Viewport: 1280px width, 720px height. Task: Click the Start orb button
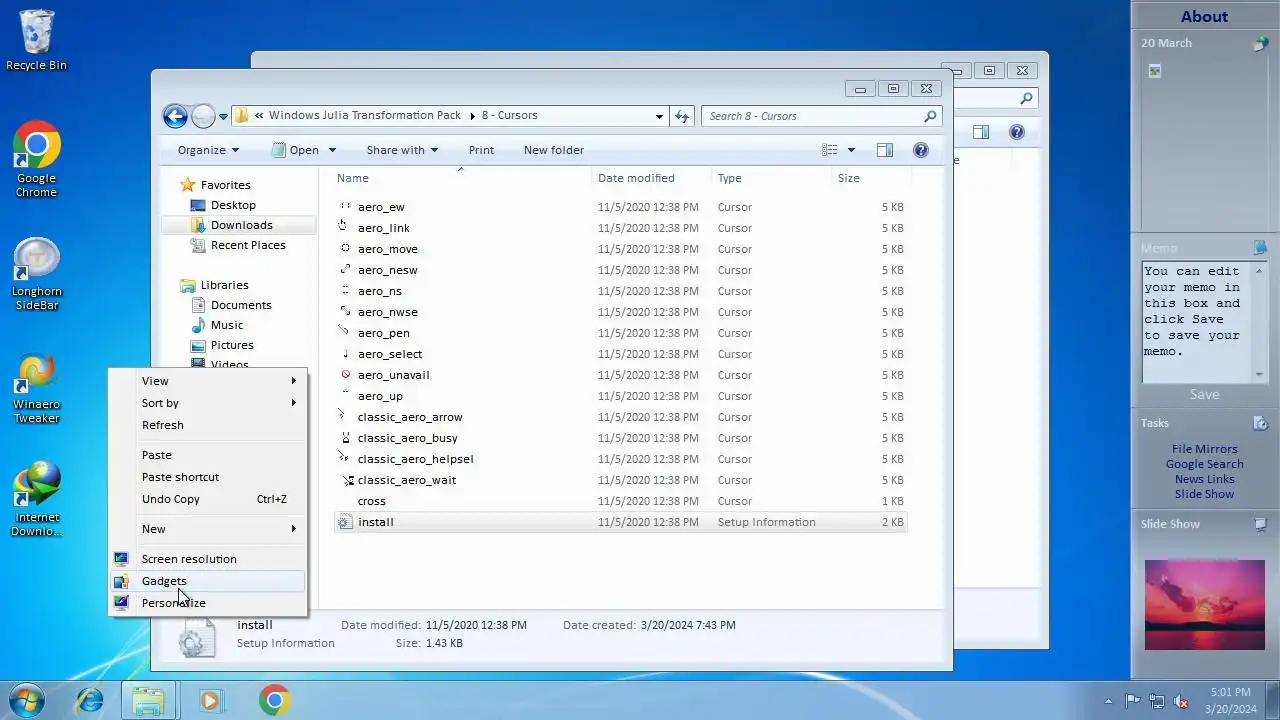[x=27, y=700]
